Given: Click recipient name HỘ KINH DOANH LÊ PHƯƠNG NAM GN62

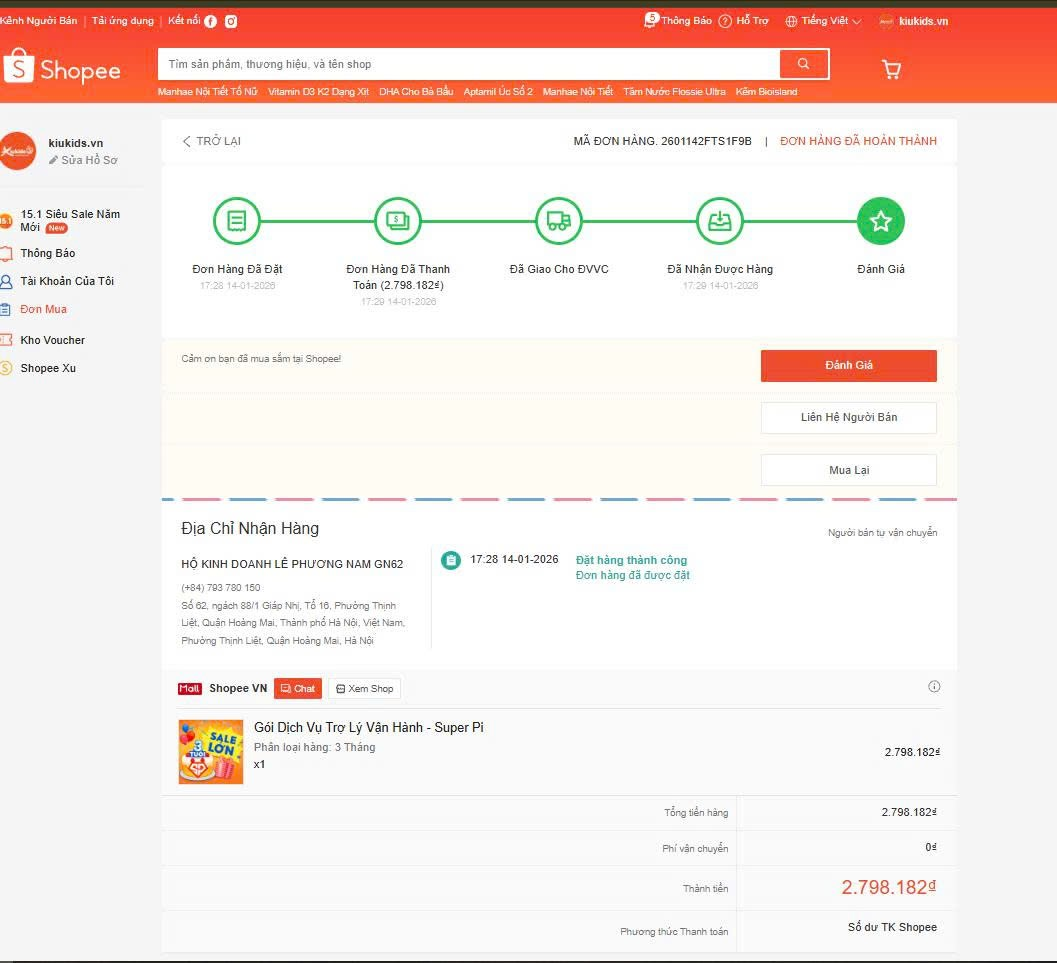Looking at the screenshot, I should tap(292, 565).
